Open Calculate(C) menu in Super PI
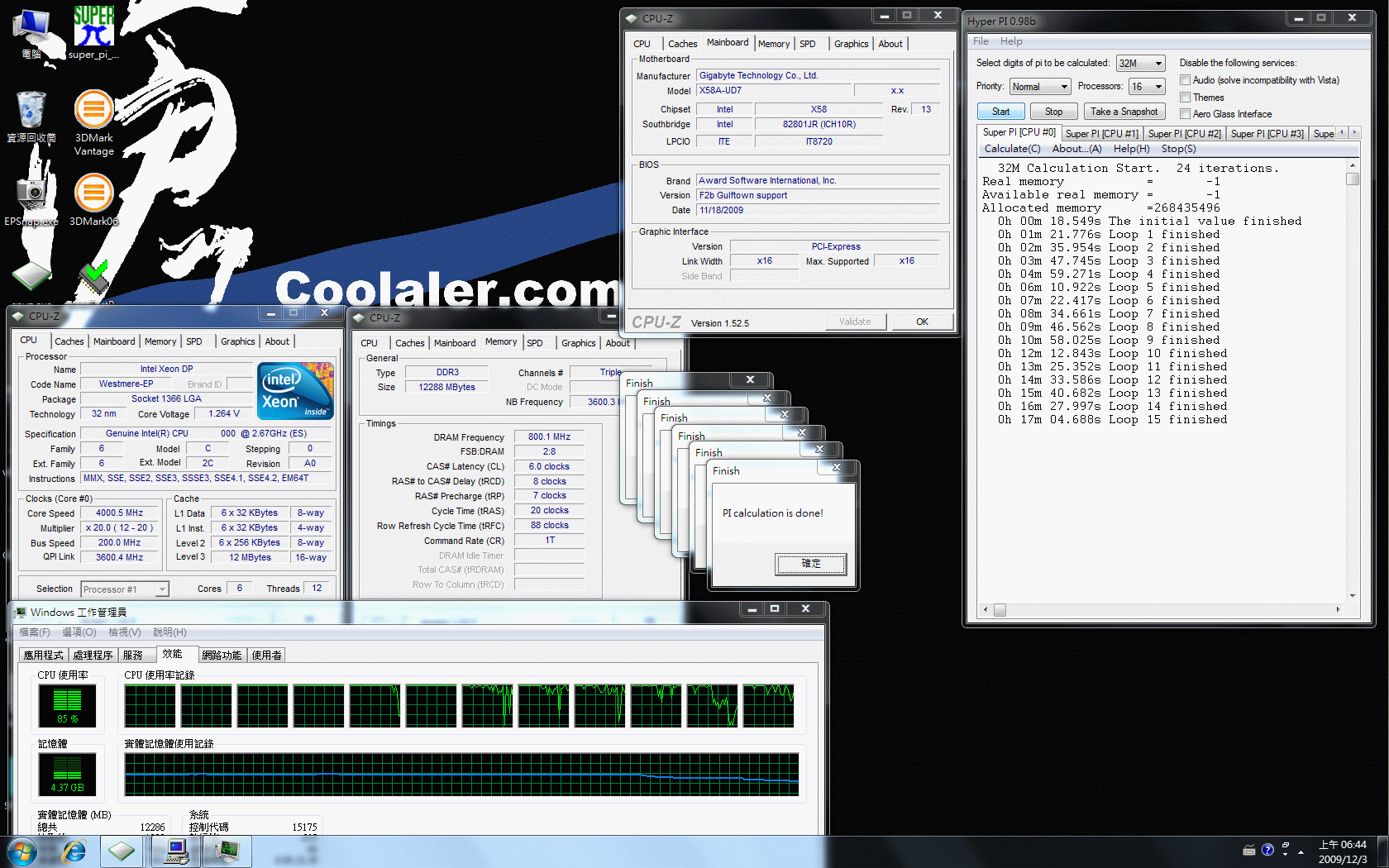The image size is (1389, 868). point(1012,149)
